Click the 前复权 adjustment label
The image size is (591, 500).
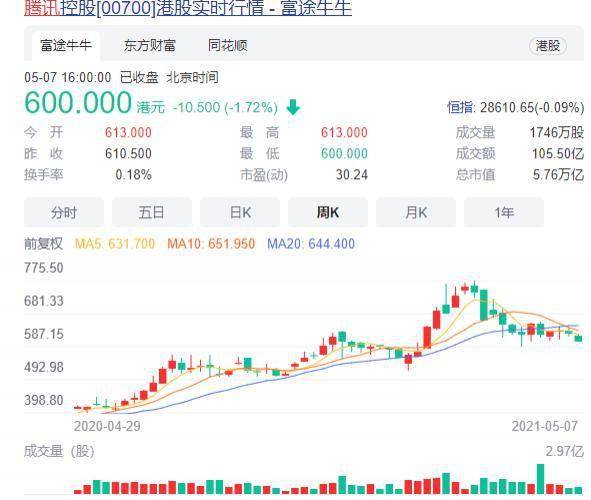43,244
